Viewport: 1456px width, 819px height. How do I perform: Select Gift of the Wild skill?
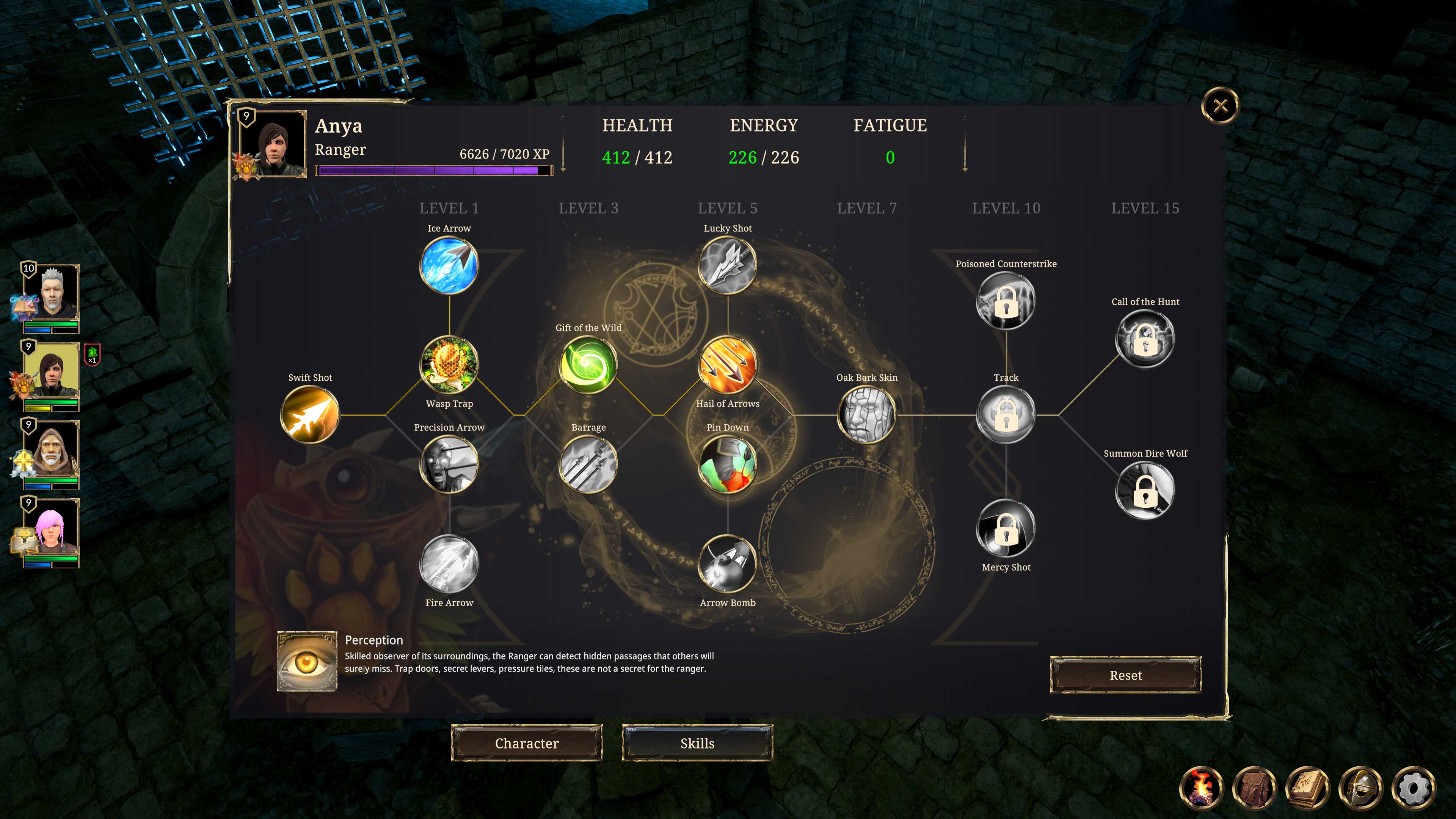588,364
